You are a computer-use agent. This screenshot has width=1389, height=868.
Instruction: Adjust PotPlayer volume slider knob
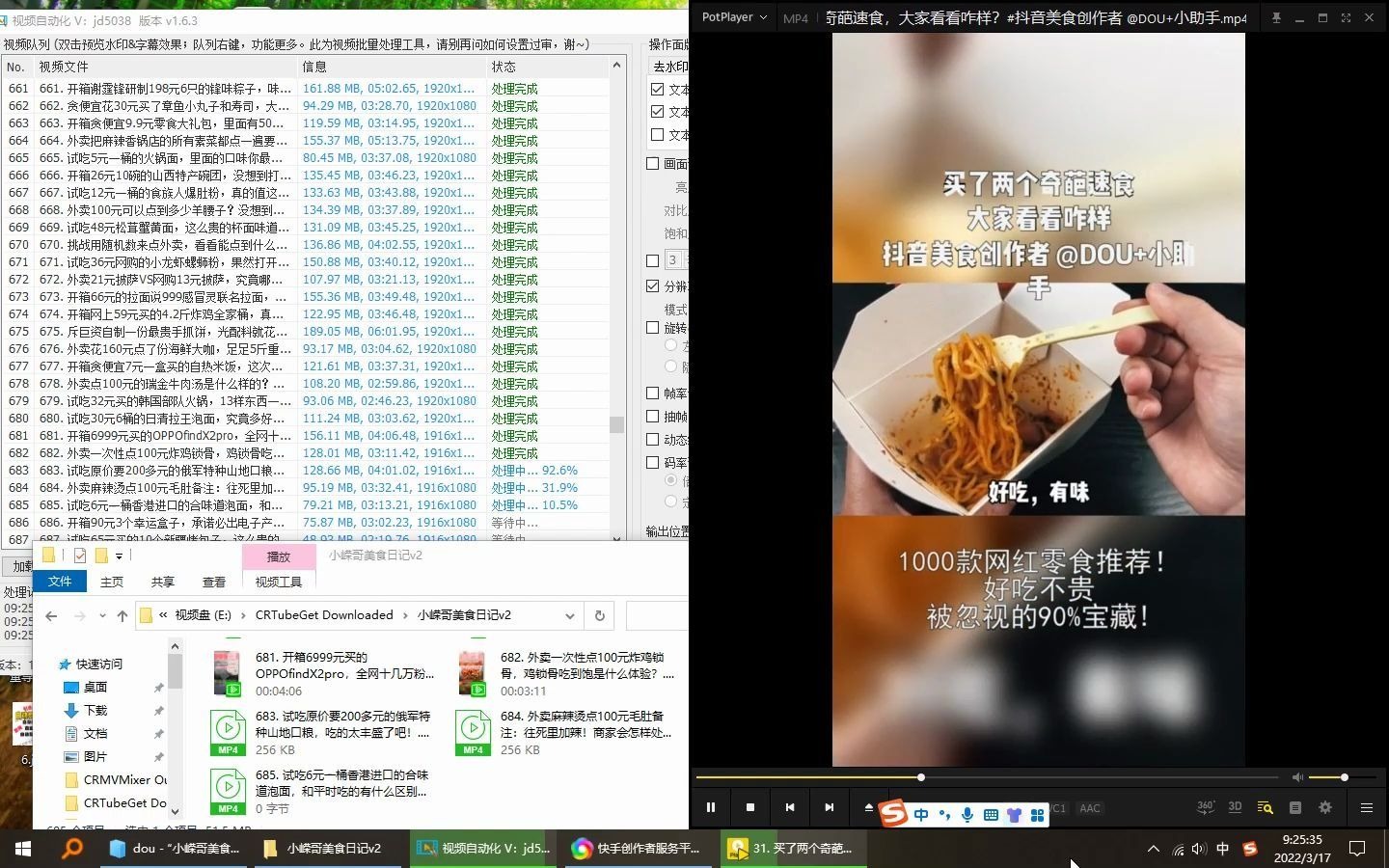(x=1344, y=777)
